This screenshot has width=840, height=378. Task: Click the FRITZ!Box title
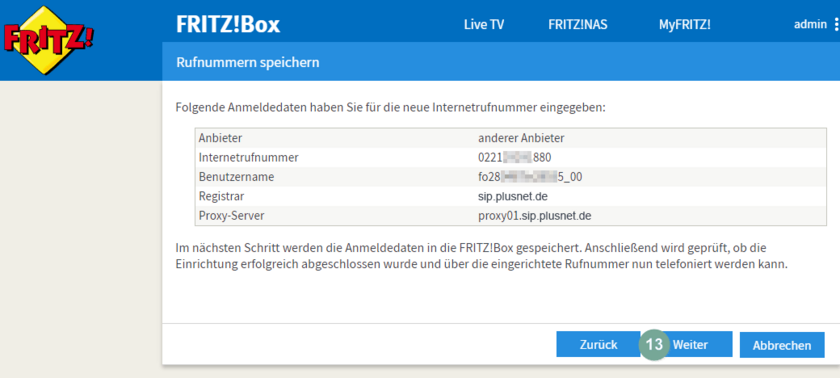click(x=228, y=25)
